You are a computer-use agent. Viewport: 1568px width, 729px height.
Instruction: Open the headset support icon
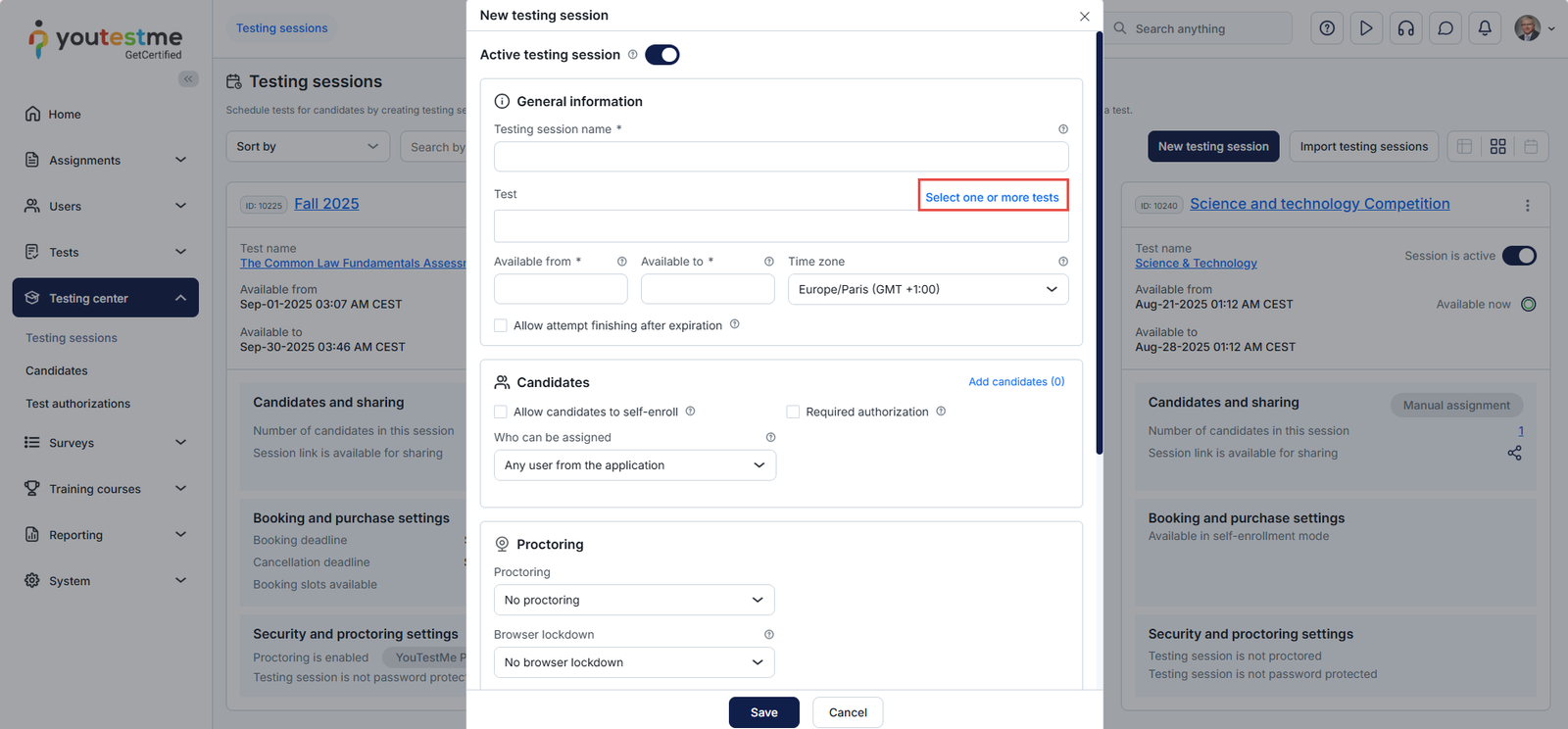pos(1406,28)
